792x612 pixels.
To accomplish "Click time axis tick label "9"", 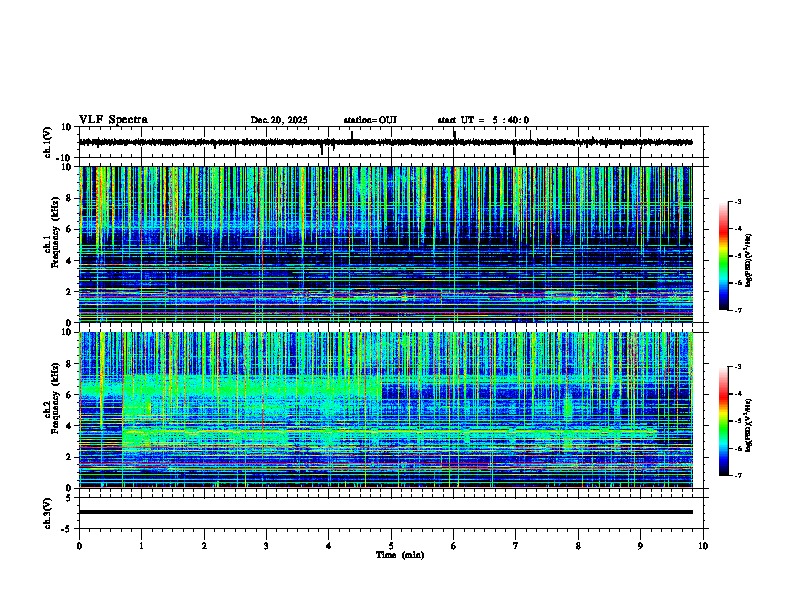I will click(x=640, y=546).
